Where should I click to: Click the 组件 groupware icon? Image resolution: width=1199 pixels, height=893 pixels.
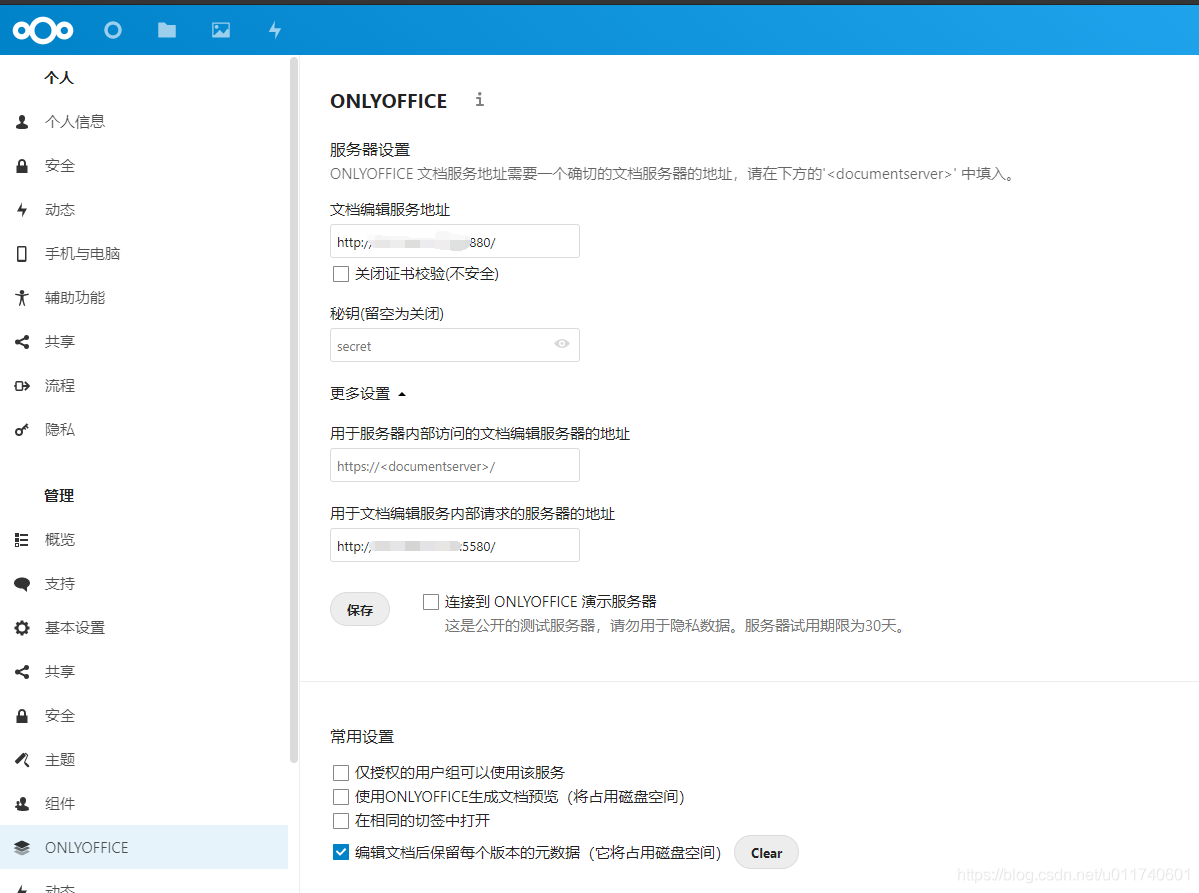[x=22, y=804]
